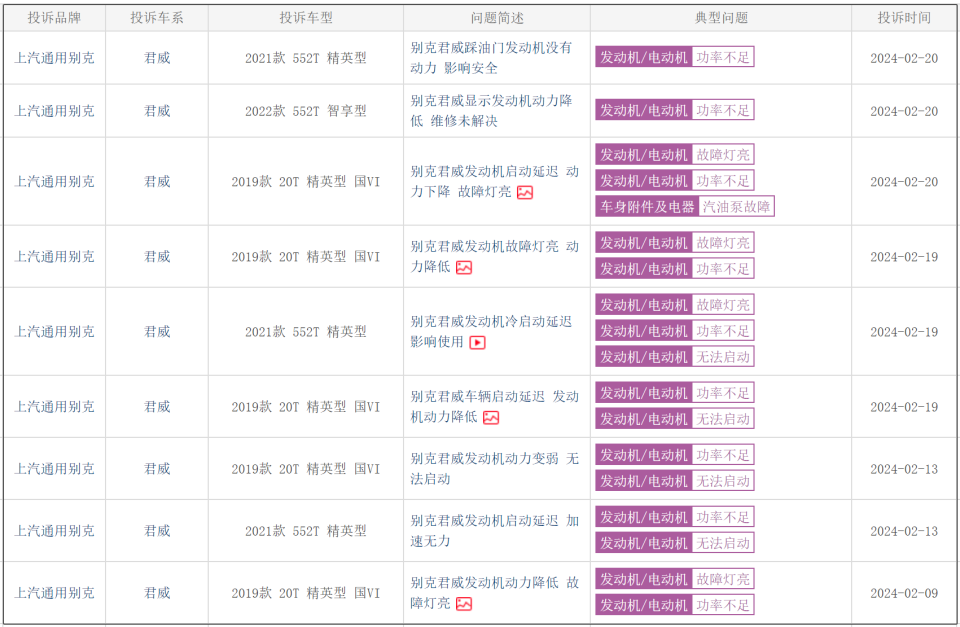Select 2019款 20T 精英型 国VI in the 2024-02-09 row
The width and height of the screenshot is (960, 627).
coord(306,593)
